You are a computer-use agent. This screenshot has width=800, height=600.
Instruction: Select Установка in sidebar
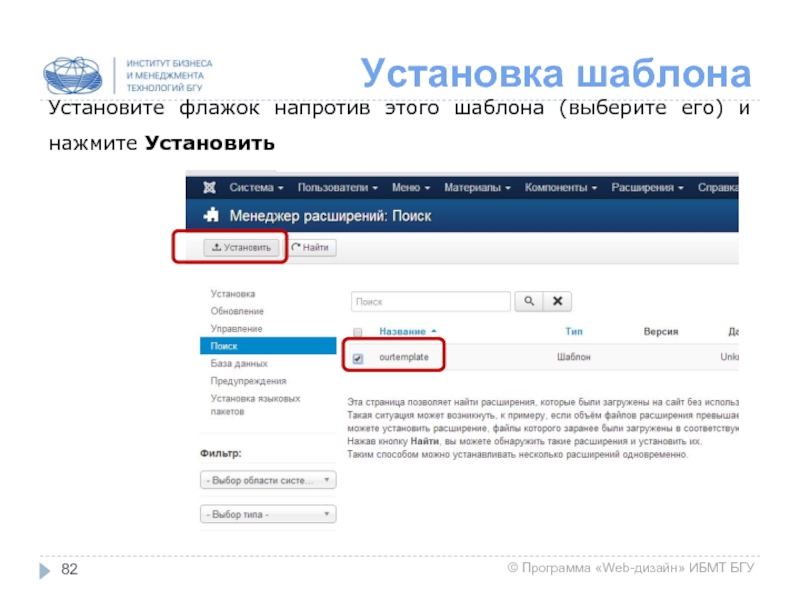[233, 294]
